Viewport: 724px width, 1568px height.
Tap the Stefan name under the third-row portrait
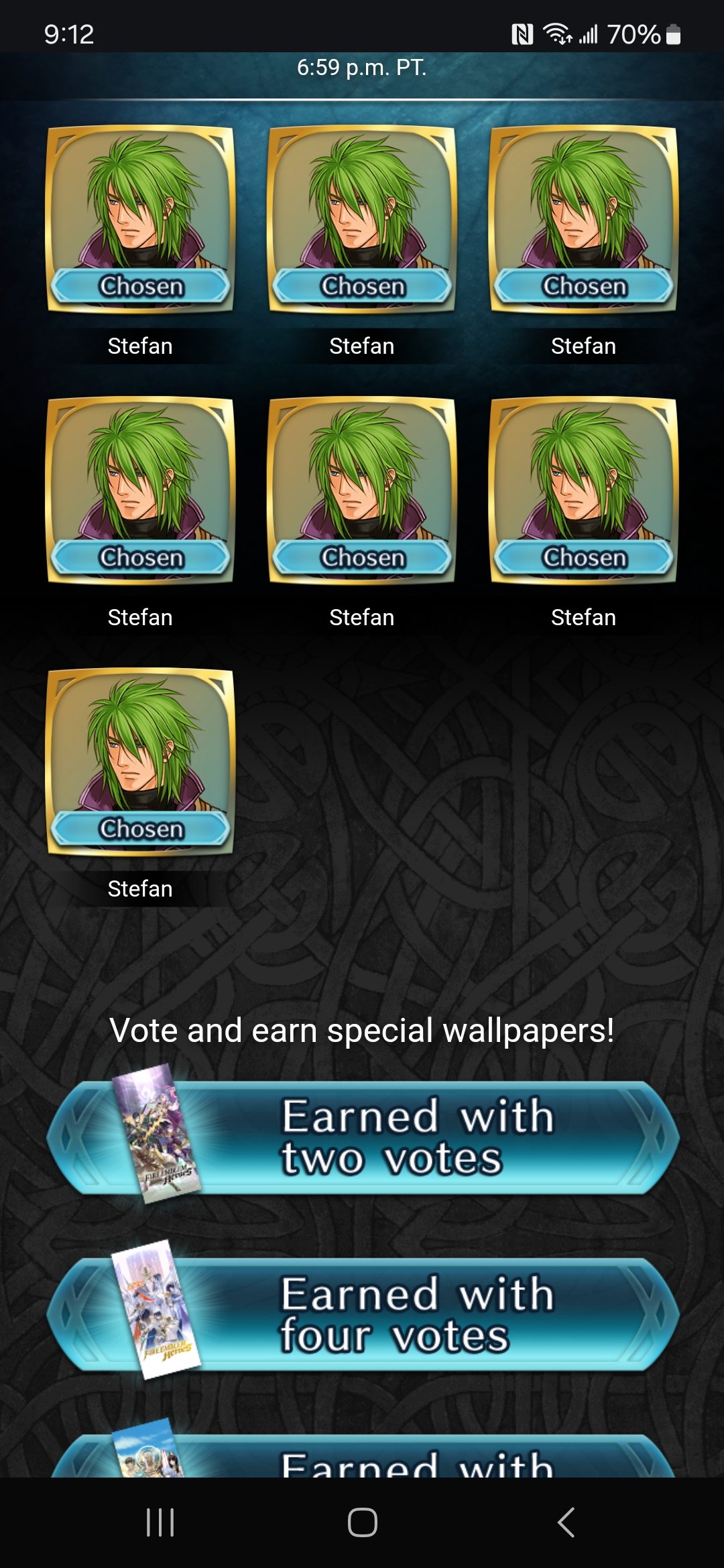(x=140, y=889)
